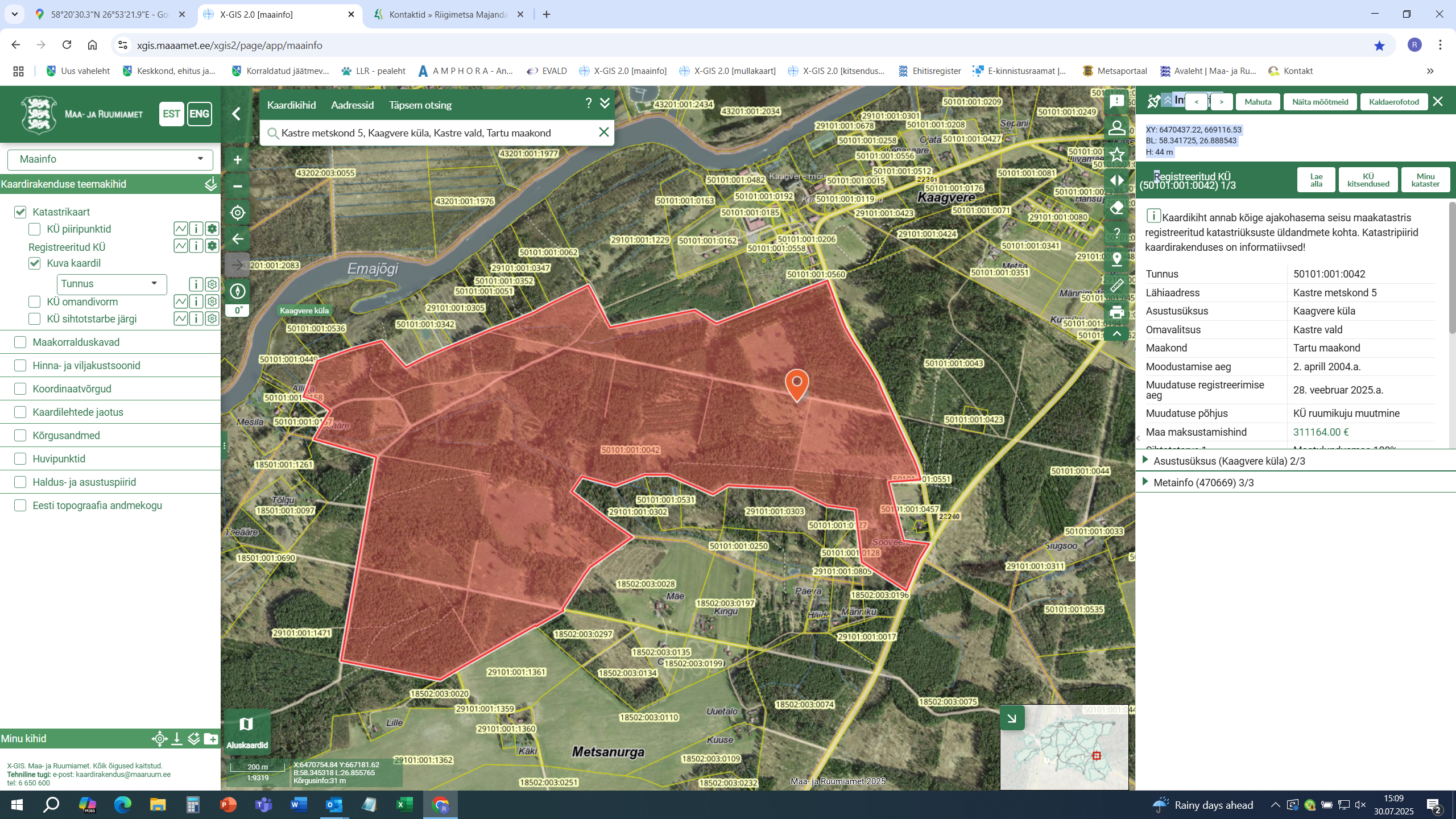Click the Kaldaerofotod button

pos(1393,102)
